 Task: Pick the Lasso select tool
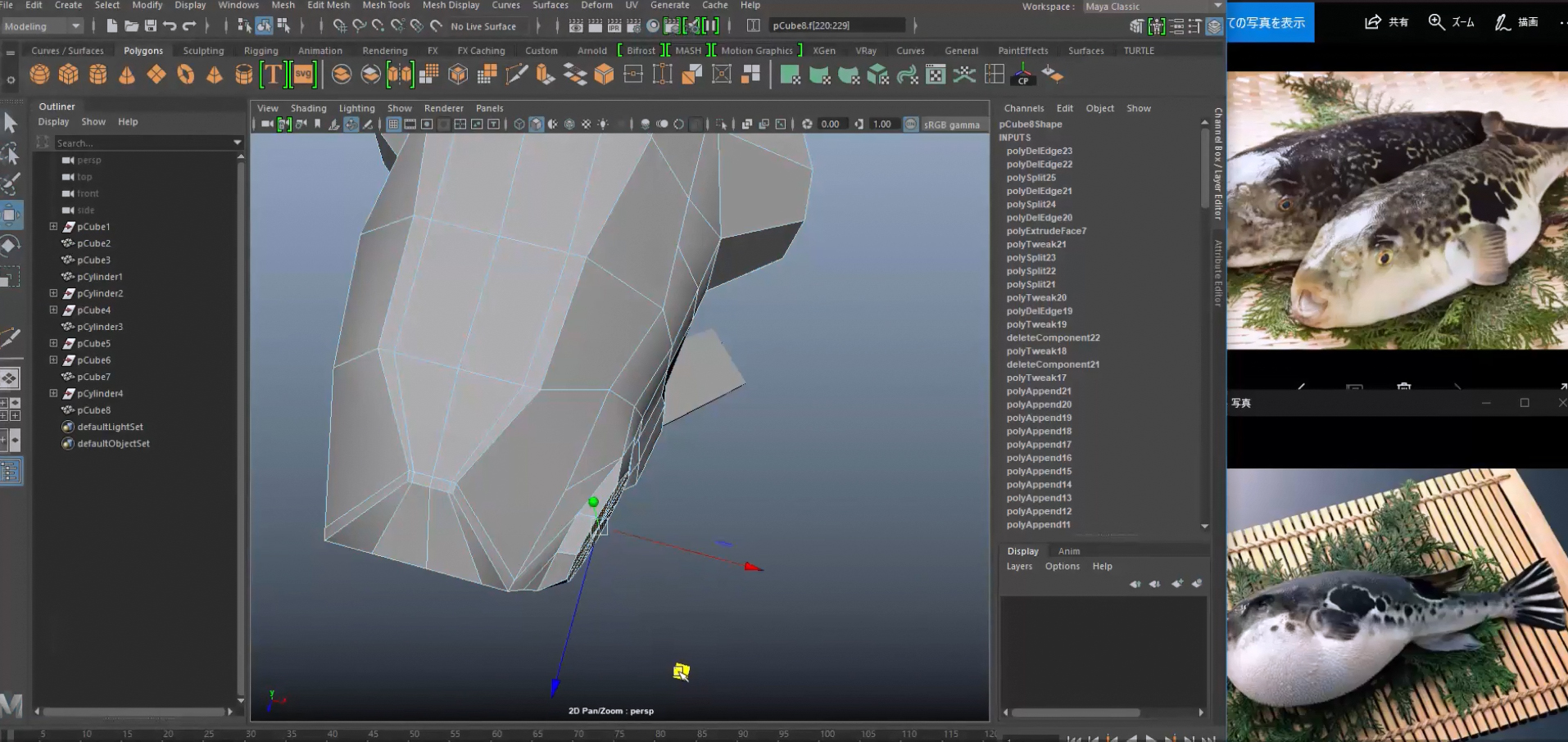click(x=10, y=153)
